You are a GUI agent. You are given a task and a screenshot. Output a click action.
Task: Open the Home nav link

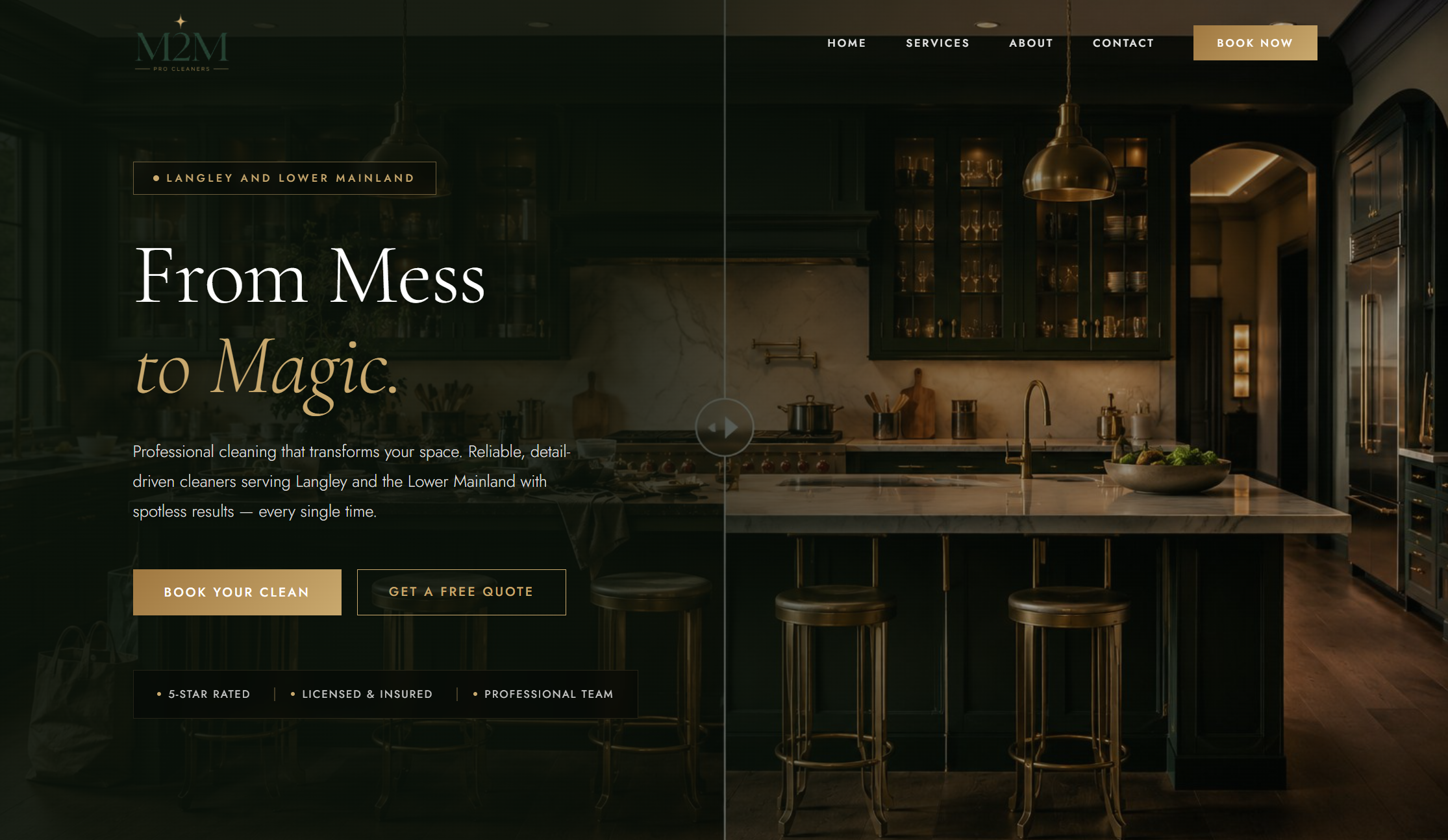[x=846, y=43]
